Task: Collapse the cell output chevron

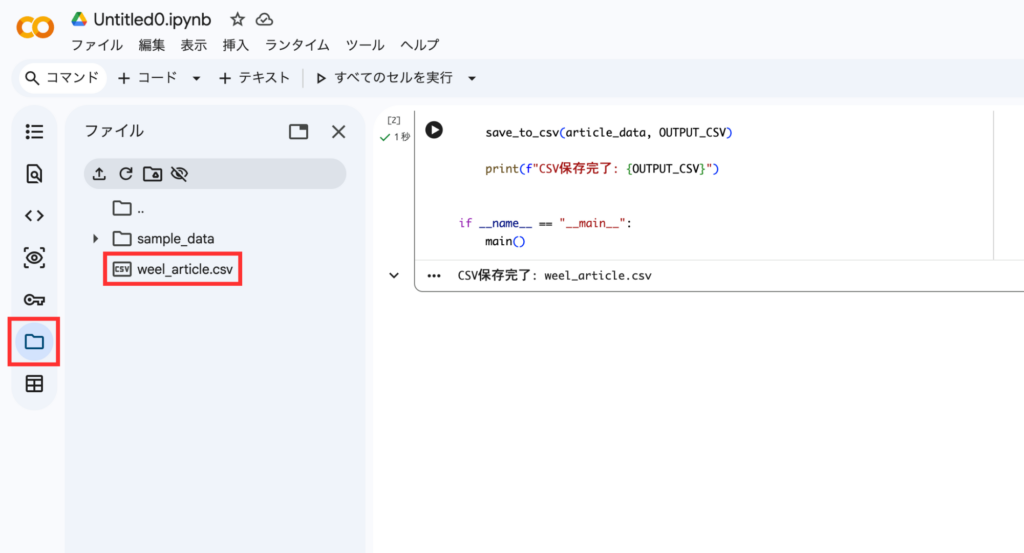Action: 394,276
